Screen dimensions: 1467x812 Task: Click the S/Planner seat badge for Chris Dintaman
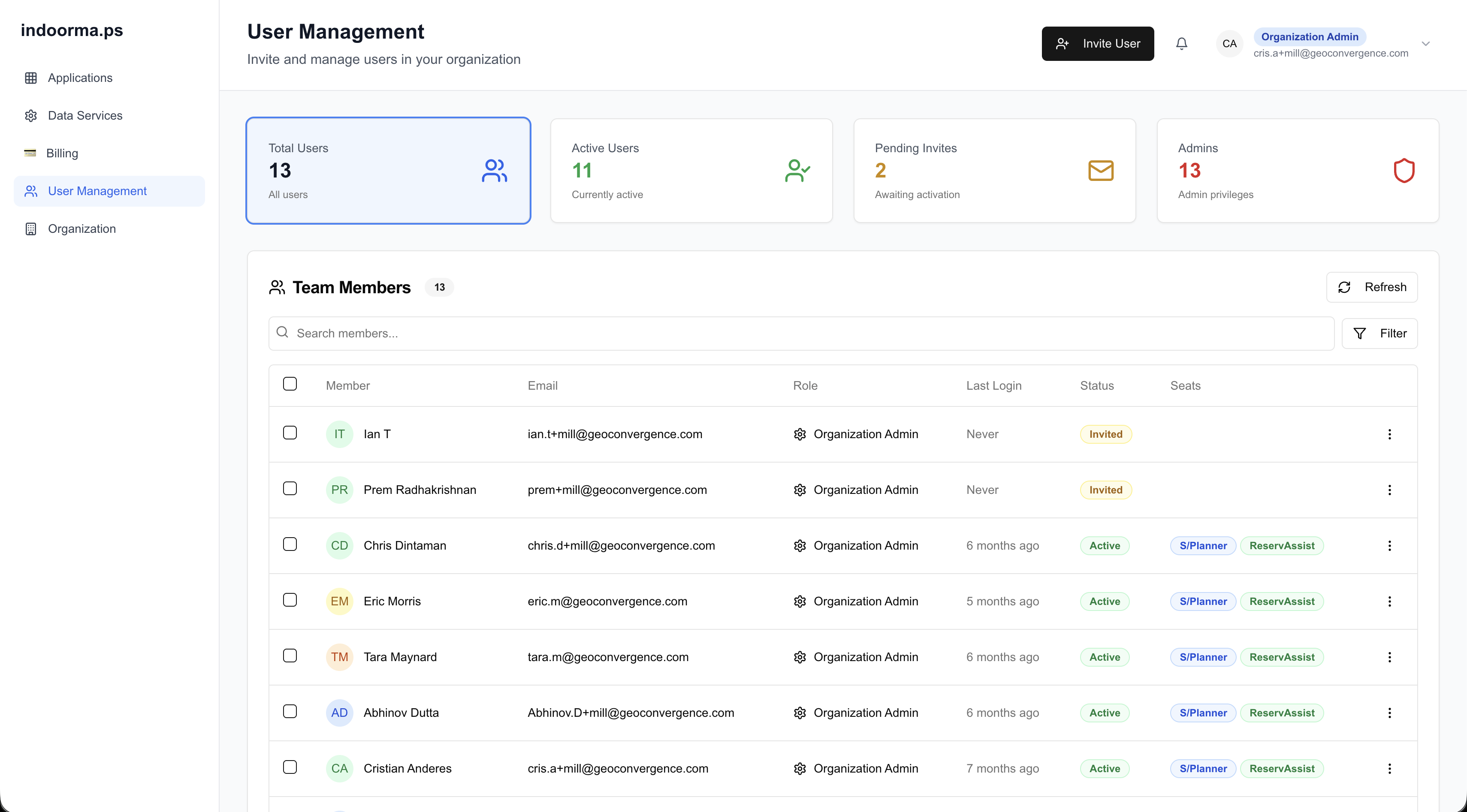click(1203, 546)
